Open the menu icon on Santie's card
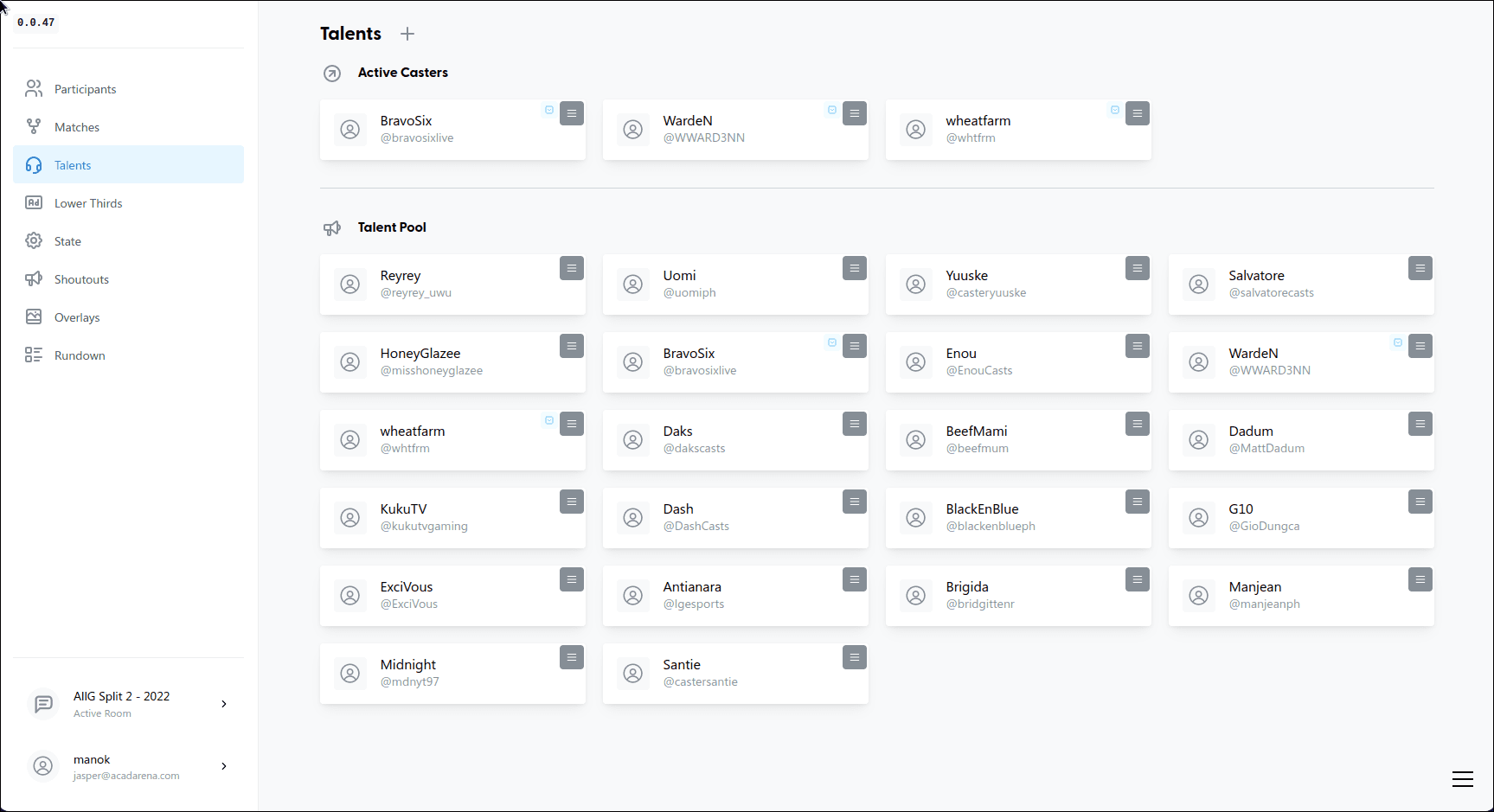 854,657
